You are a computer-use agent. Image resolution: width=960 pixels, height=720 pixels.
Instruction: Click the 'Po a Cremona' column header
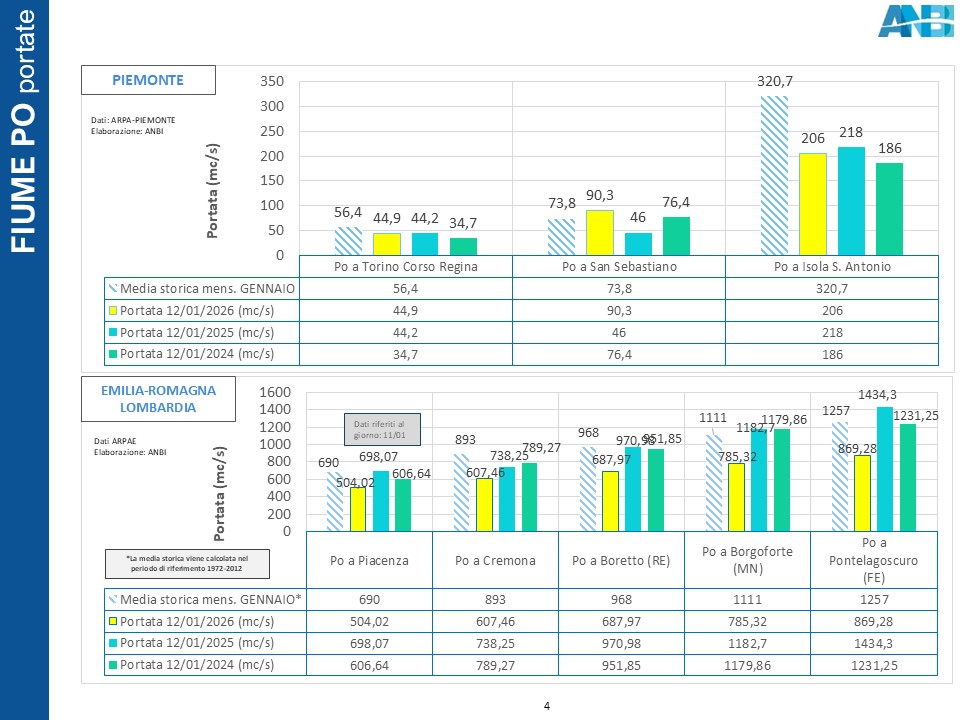pos(495,560)
